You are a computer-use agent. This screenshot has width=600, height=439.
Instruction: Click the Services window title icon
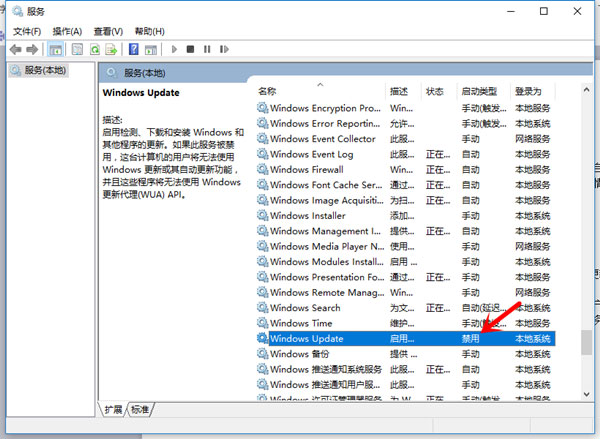click(x=17, y=11)
